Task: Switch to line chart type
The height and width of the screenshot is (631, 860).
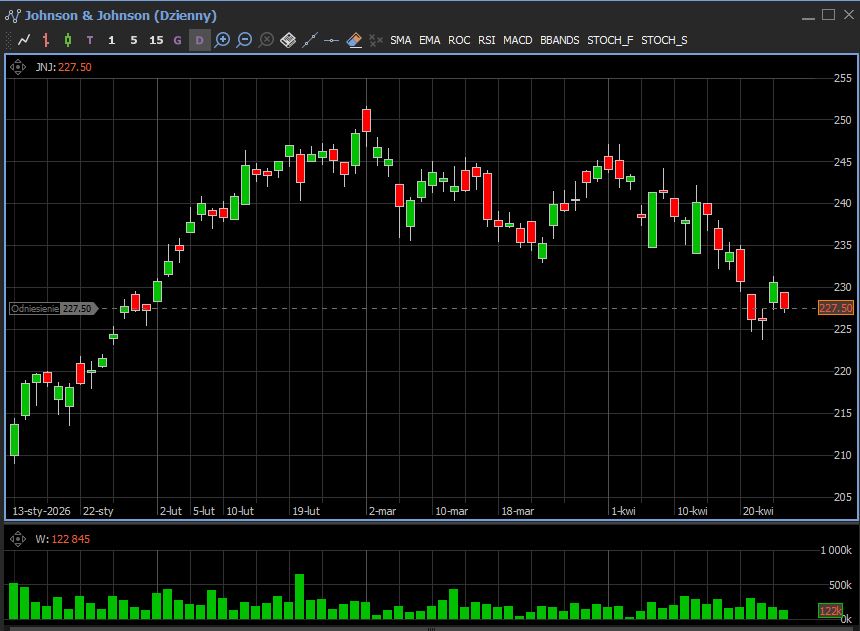Action: click(x=24, y=40)
